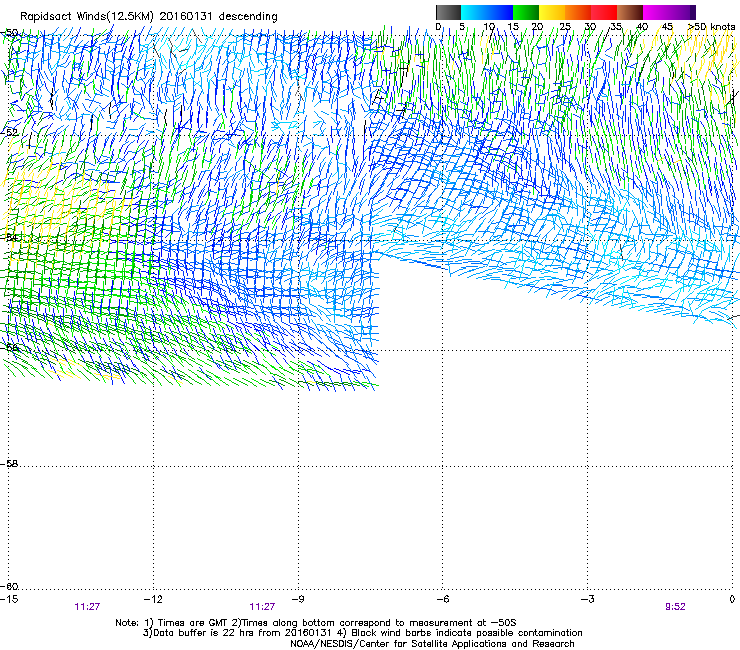The height and width of the screenshot is (650, 740).
Task: Click the '25' legend scale label
Action: (565, 26)
